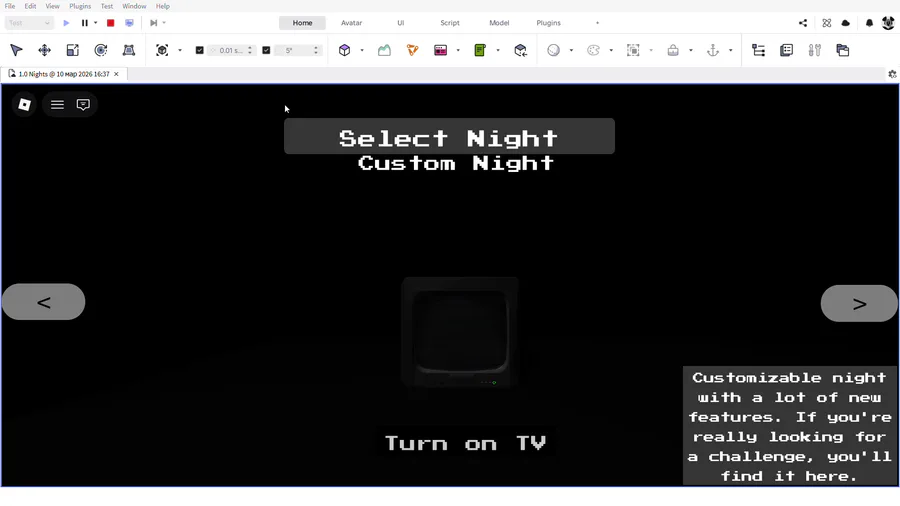Image resolution: width=900 pixels, height=506 pixels.
Task: Open the View menu
Action: [x=52, y=6]
